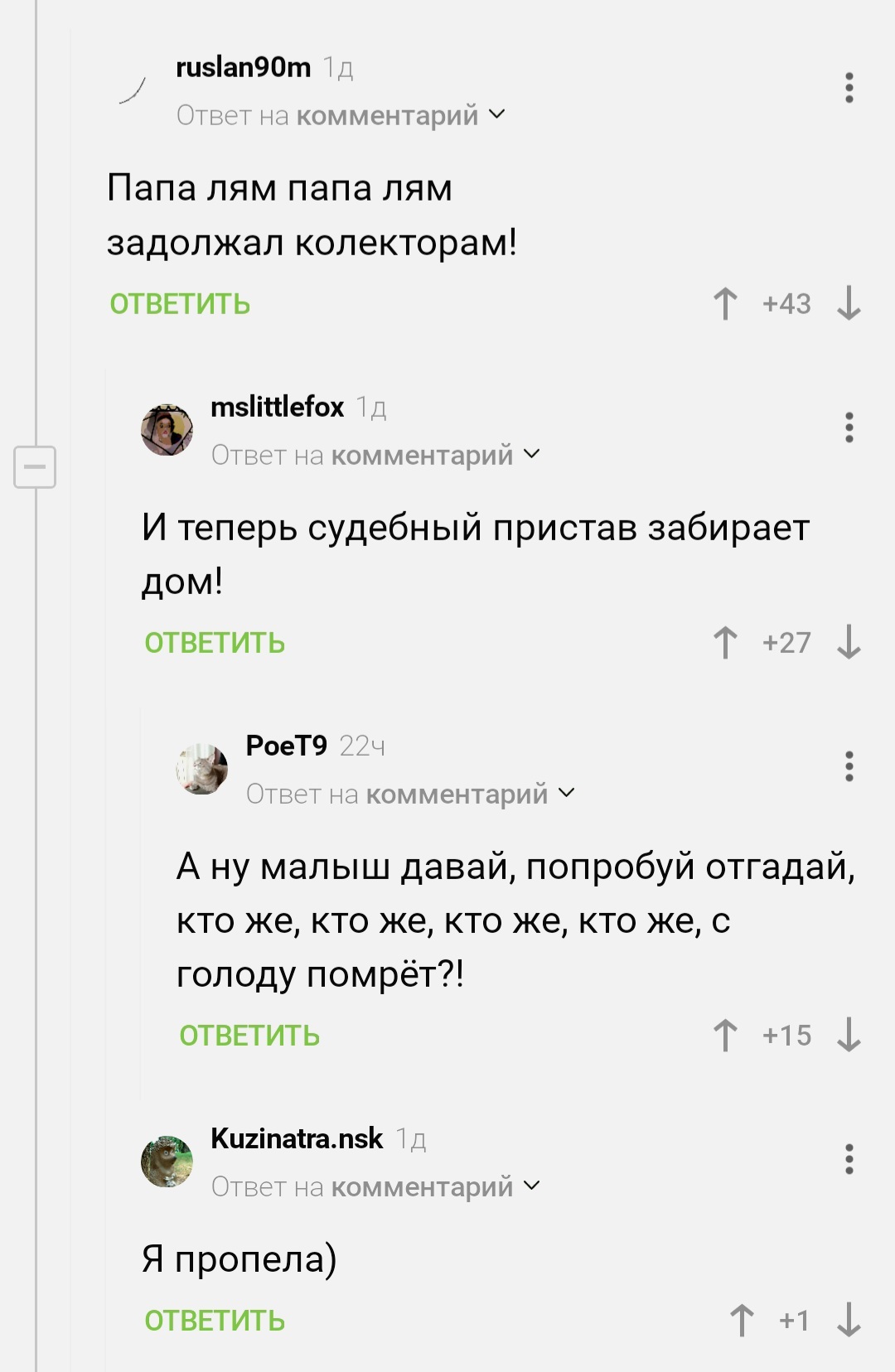
Task: Open mslittlefox's profile via username
Action: tap(277, 407)
